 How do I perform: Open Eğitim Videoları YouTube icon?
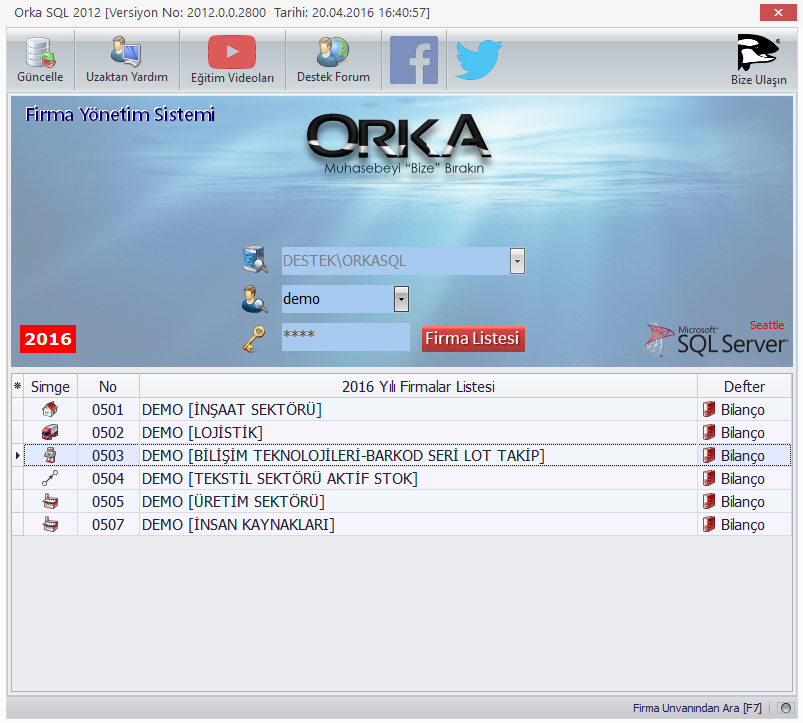pos(232,52)
